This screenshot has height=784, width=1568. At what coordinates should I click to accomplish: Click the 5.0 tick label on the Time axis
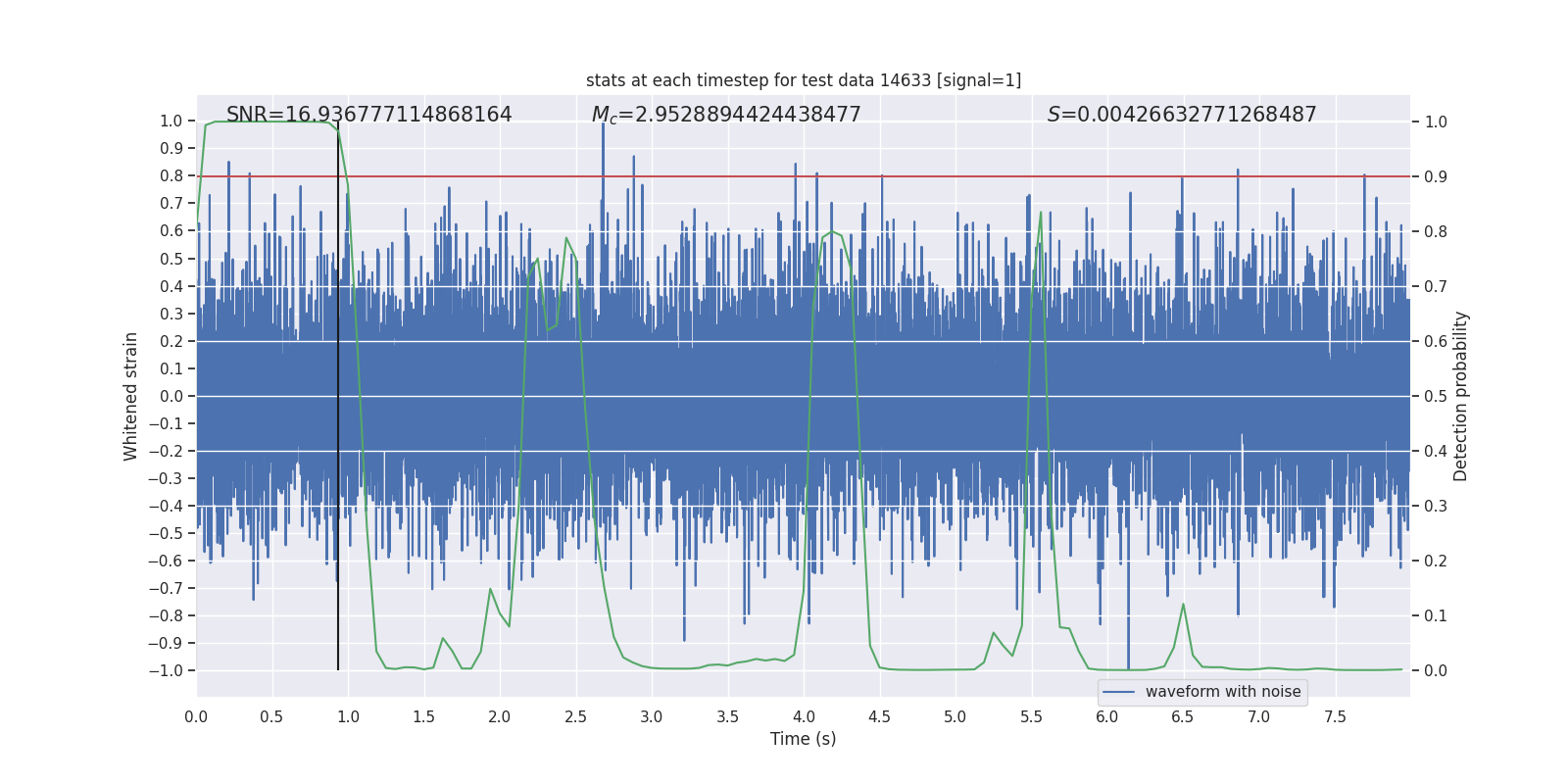955,716
